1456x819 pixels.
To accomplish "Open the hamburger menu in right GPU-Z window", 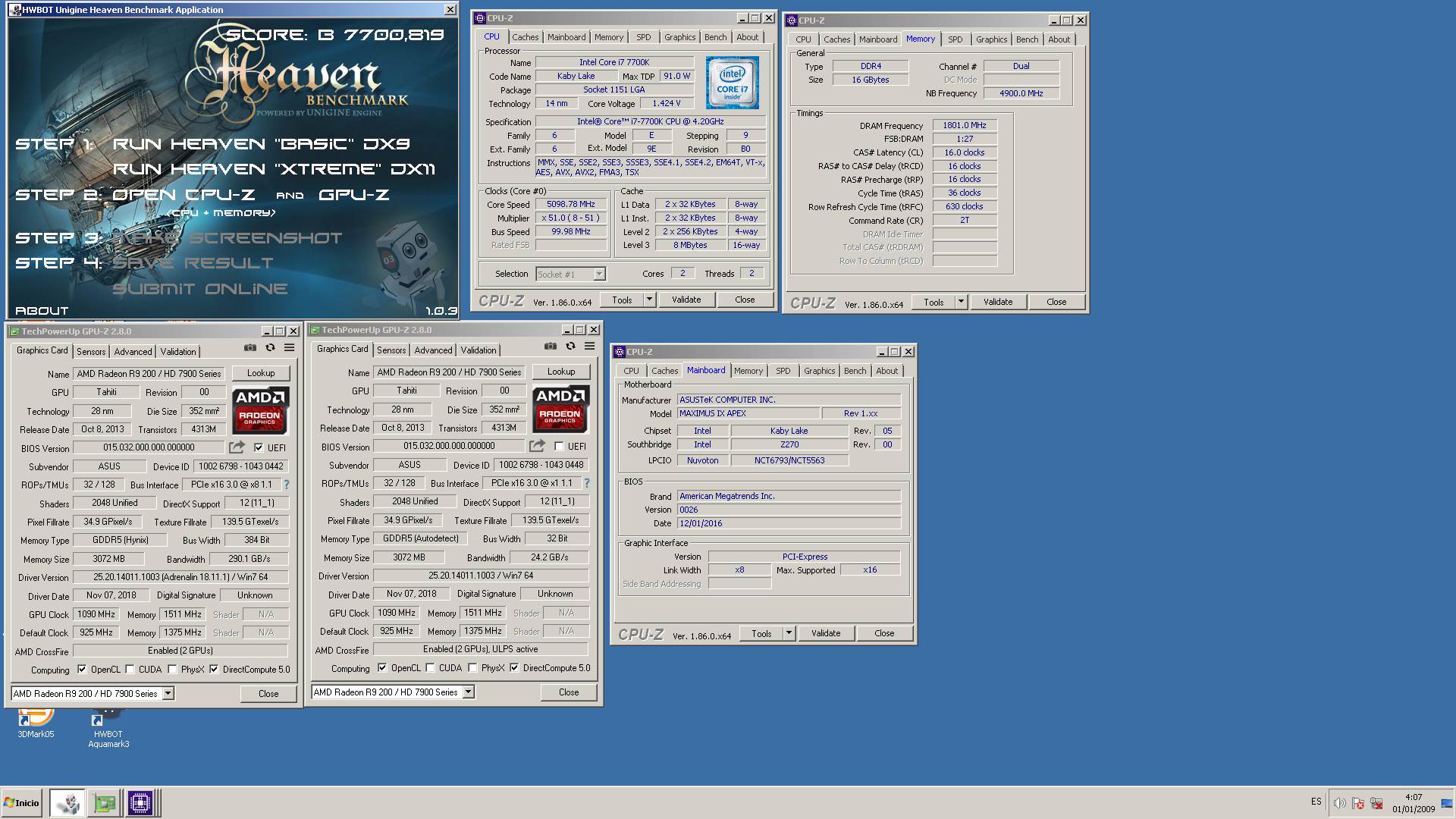I will pyautogui.click(x=589, y=346).
